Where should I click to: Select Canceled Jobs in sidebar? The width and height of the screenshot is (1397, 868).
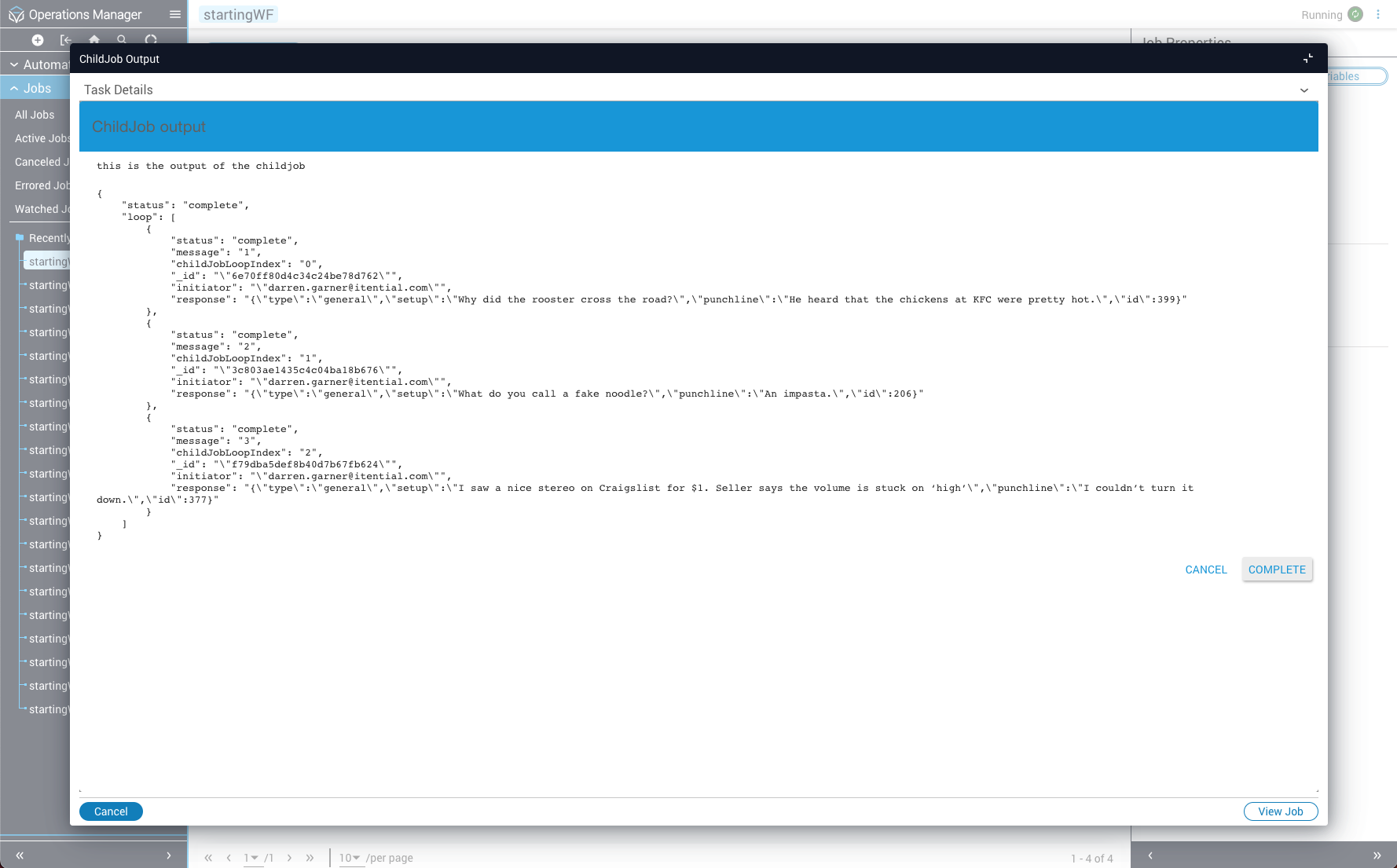coord(42,162)
